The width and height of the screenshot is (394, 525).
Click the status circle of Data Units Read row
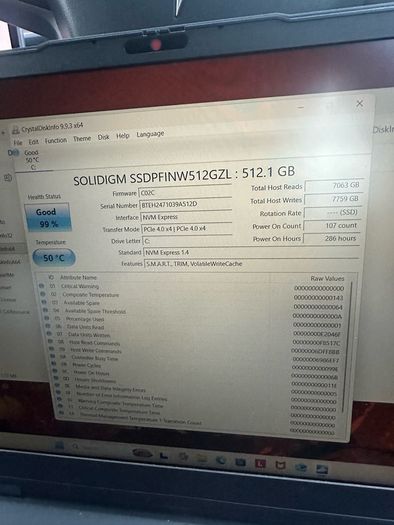coord(48,325)
